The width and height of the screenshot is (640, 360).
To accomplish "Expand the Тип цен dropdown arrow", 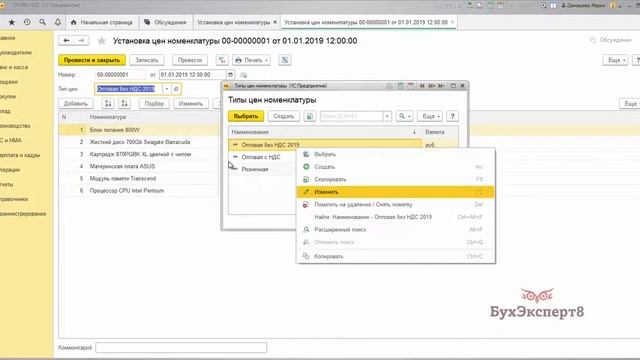I will pos(167,89).
